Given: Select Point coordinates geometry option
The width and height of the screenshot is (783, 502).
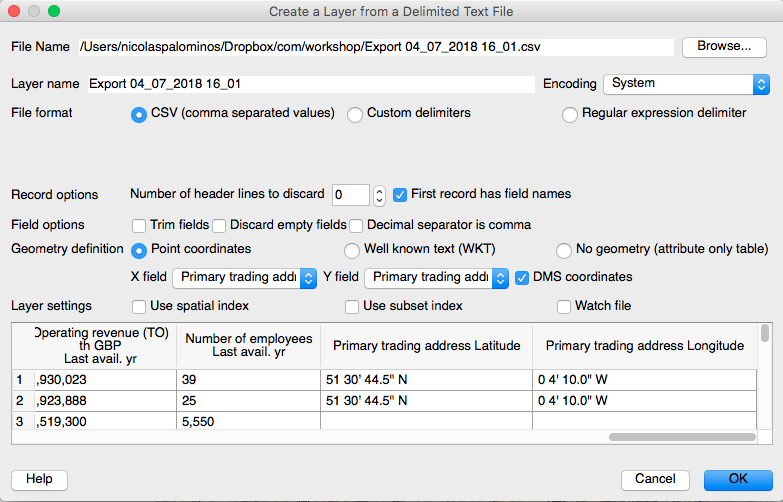Looking at the screenshot, I should 139,250.
